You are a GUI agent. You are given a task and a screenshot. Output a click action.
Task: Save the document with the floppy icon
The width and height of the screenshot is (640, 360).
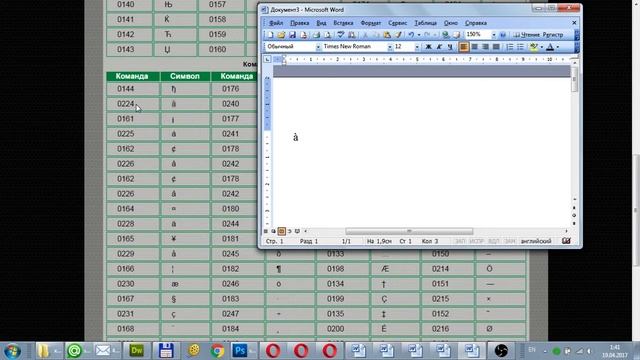click(x=292, y=35)
